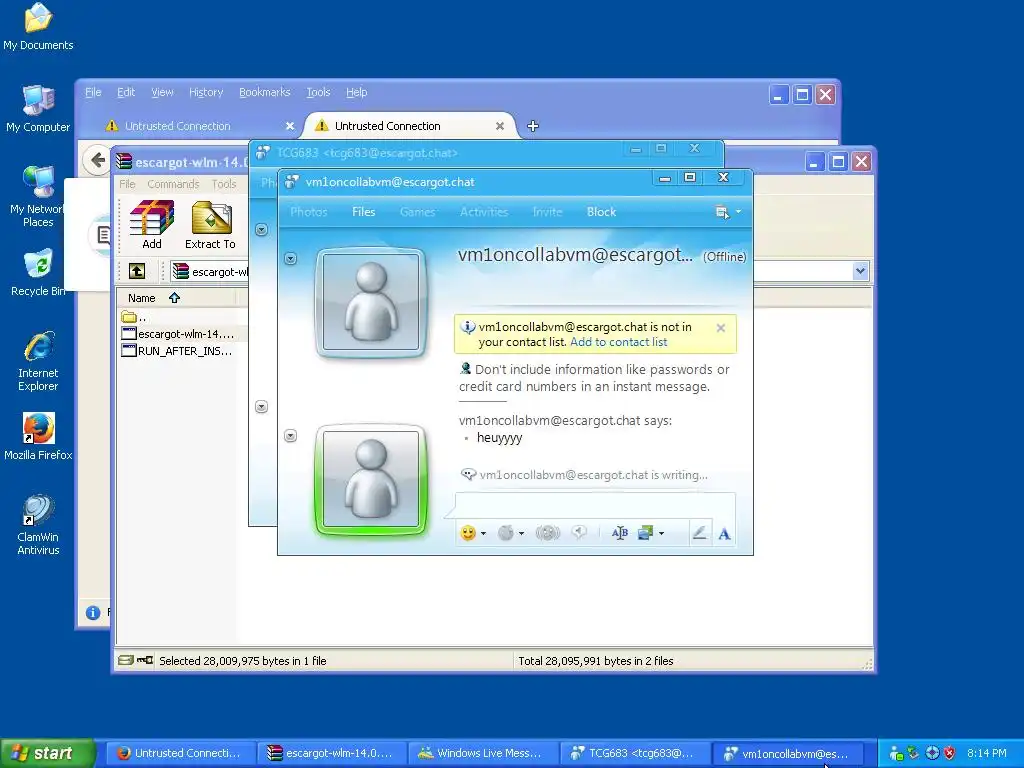This screenshot has width=1024, height=768.
Task: Open the WinRAR File menu
Action: 127,184
